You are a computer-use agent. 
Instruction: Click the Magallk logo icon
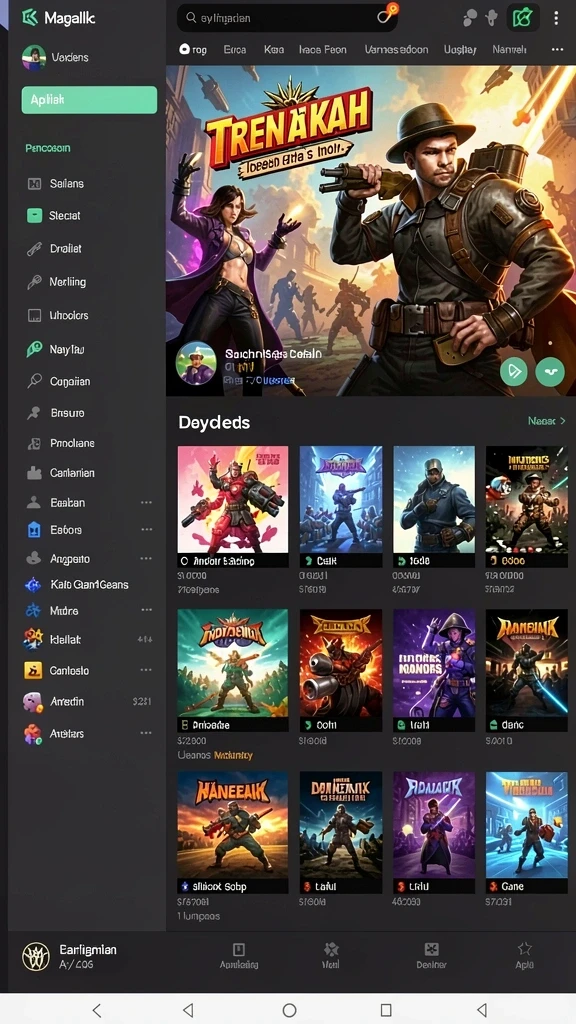pyautogui.click(x=30, y=18)
